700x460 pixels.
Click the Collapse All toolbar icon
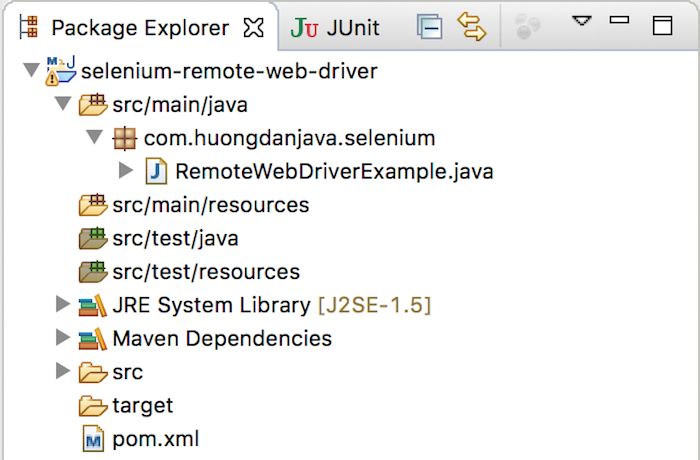pyautogui.click(x=429, y=27)
